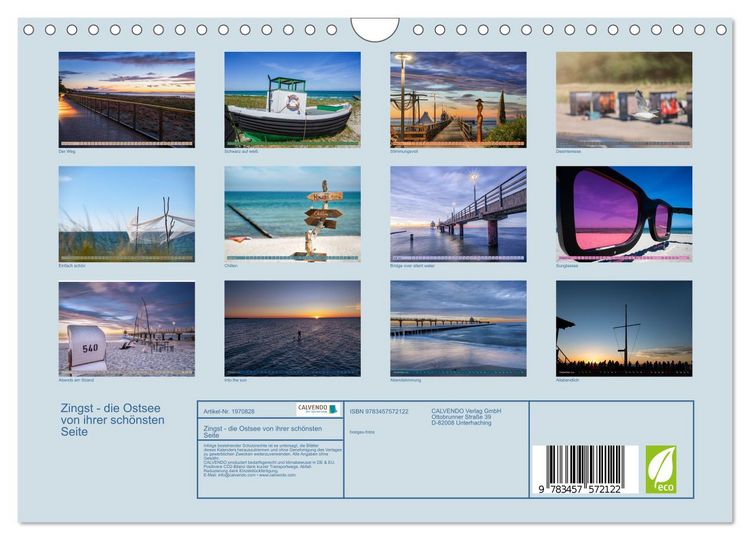Click the calendar hanger notch at top center
This screenshot has height=540, width=750.
[375, 29]
